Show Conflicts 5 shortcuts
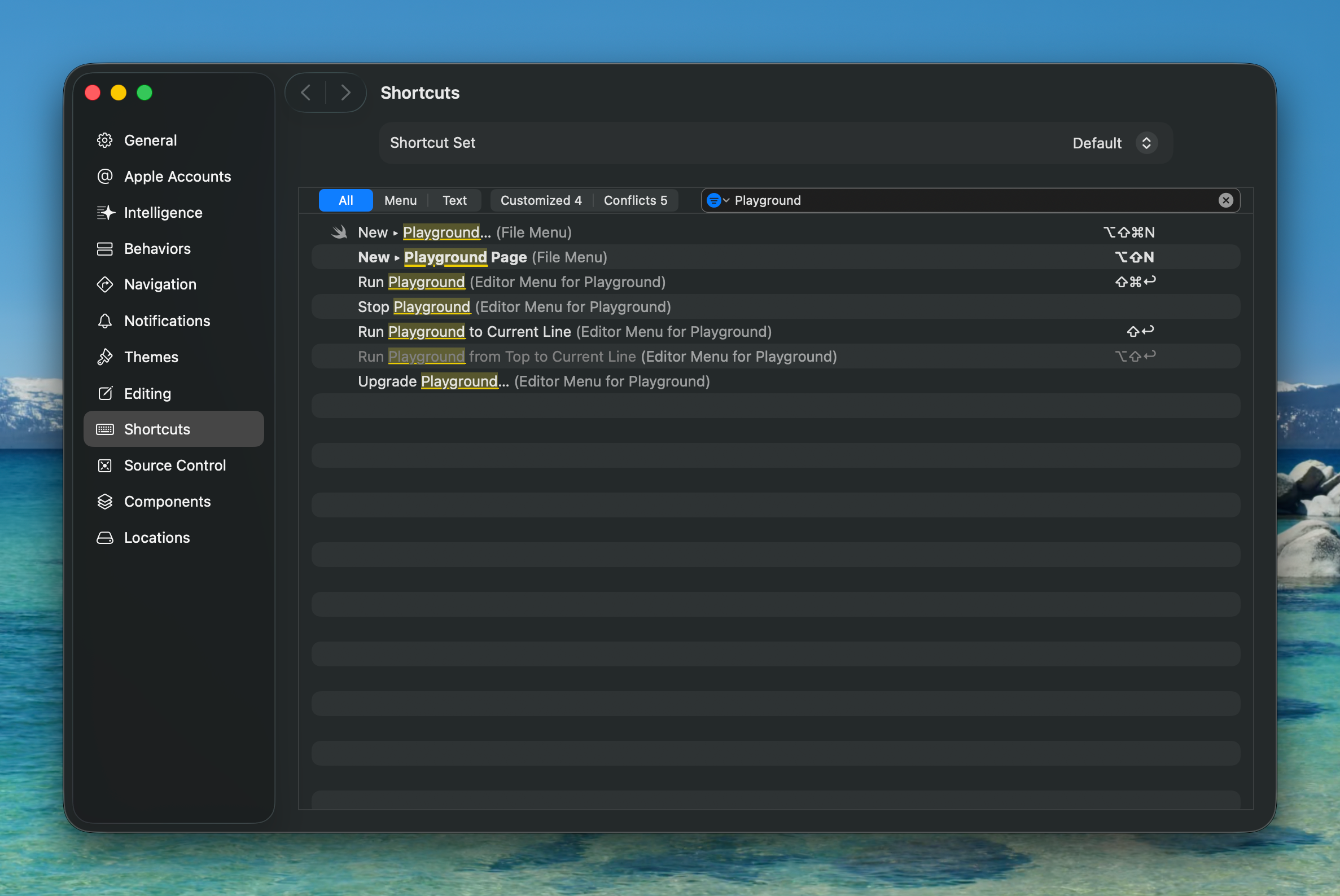Viewport: 1340px width, 896px height. [635, 200]
